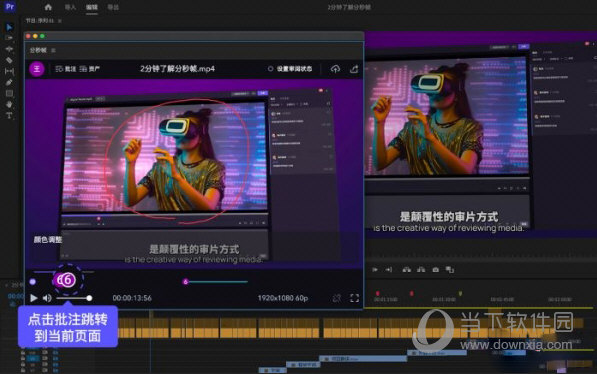Open the 资产 assets tab

[x=90, y=69]
